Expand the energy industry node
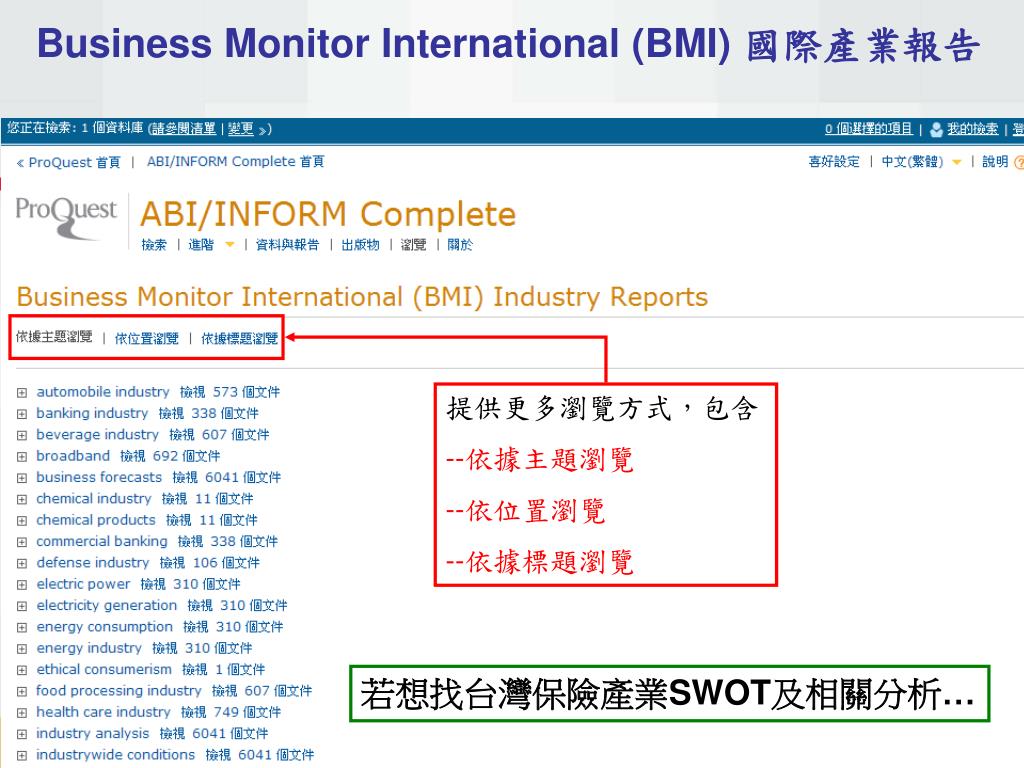The width and height of the screenshot is (1024, 768). [x=22, y=649]
